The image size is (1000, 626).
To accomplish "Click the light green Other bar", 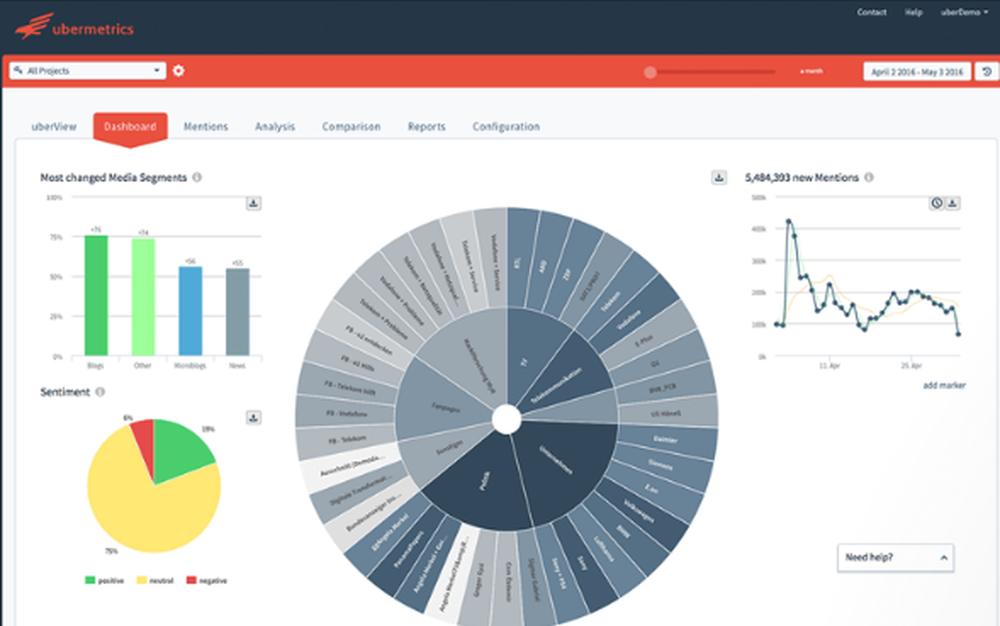I will tap(143, 296).
